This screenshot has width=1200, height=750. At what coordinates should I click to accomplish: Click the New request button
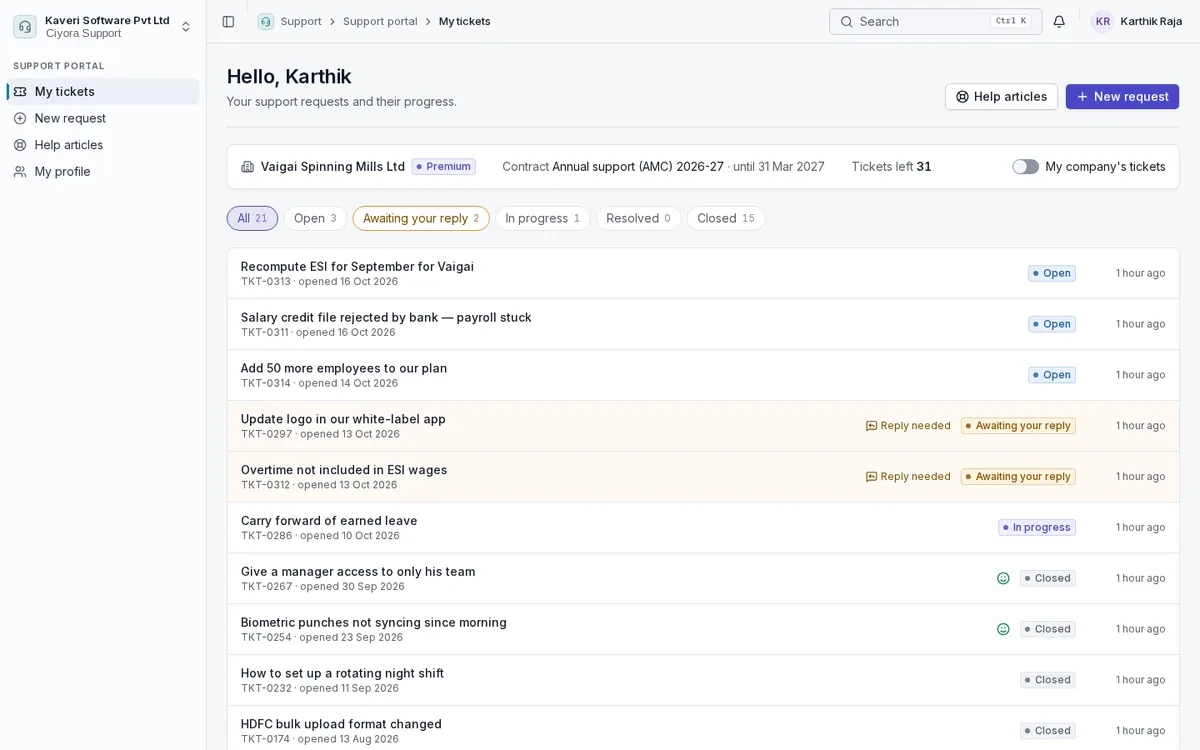[x=1122, y=97]
